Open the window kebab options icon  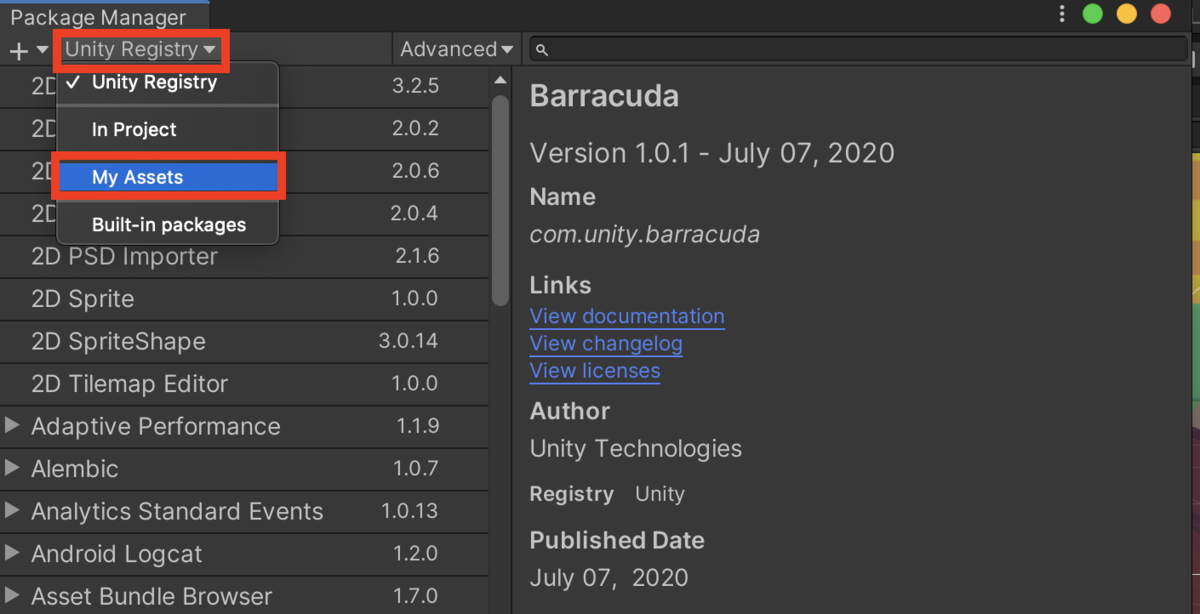pos(1061,14)
